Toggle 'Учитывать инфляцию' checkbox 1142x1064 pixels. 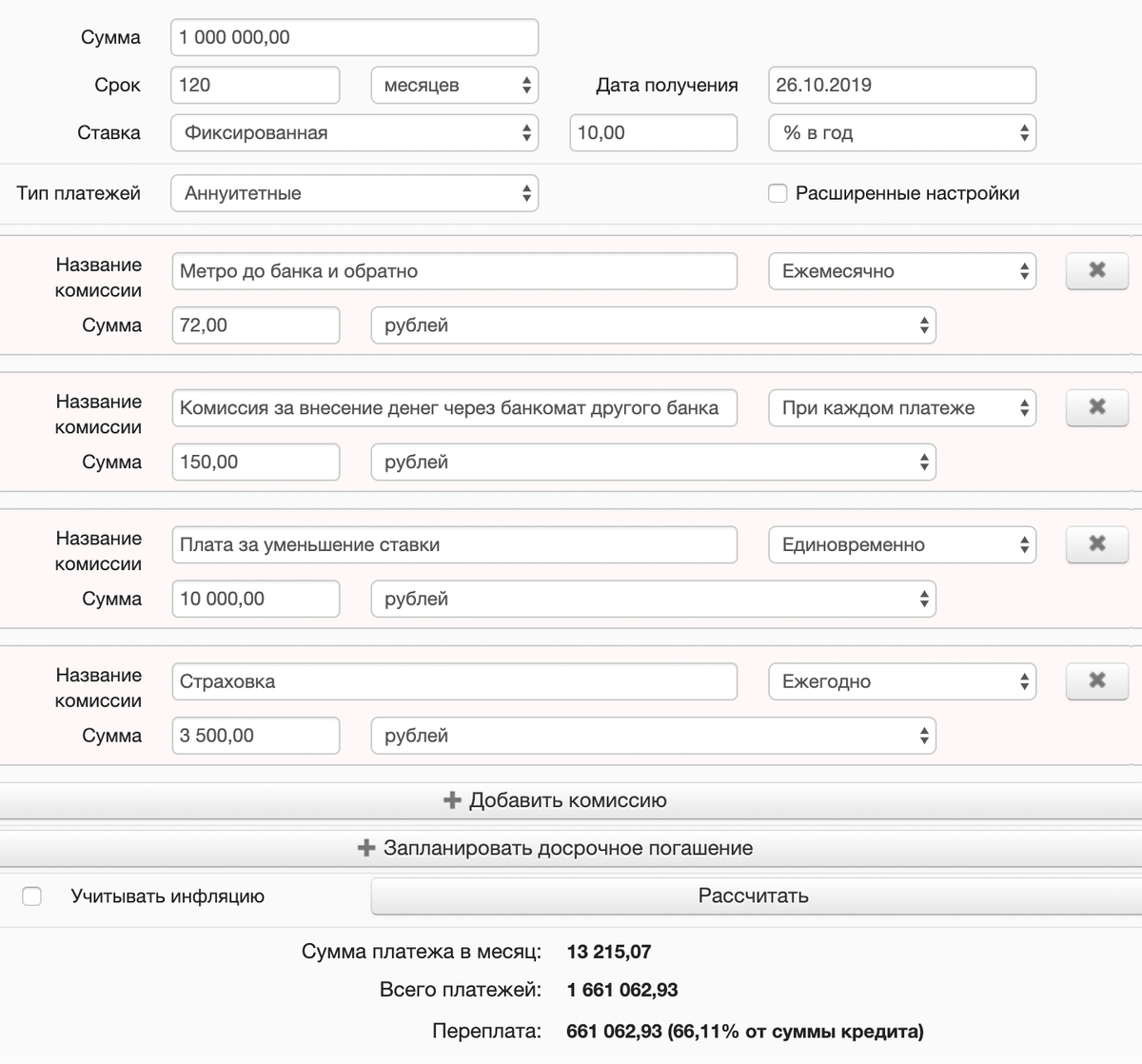click(31, 897)
